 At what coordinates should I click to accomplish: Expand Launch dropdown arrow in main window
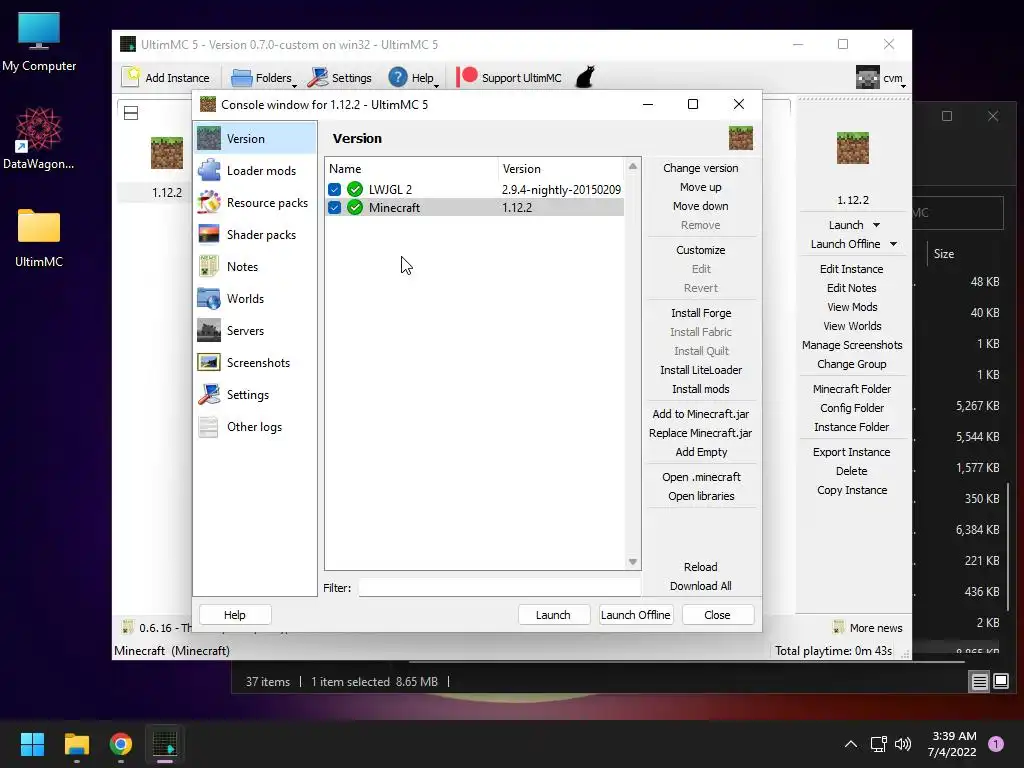[x=876, y=225]
